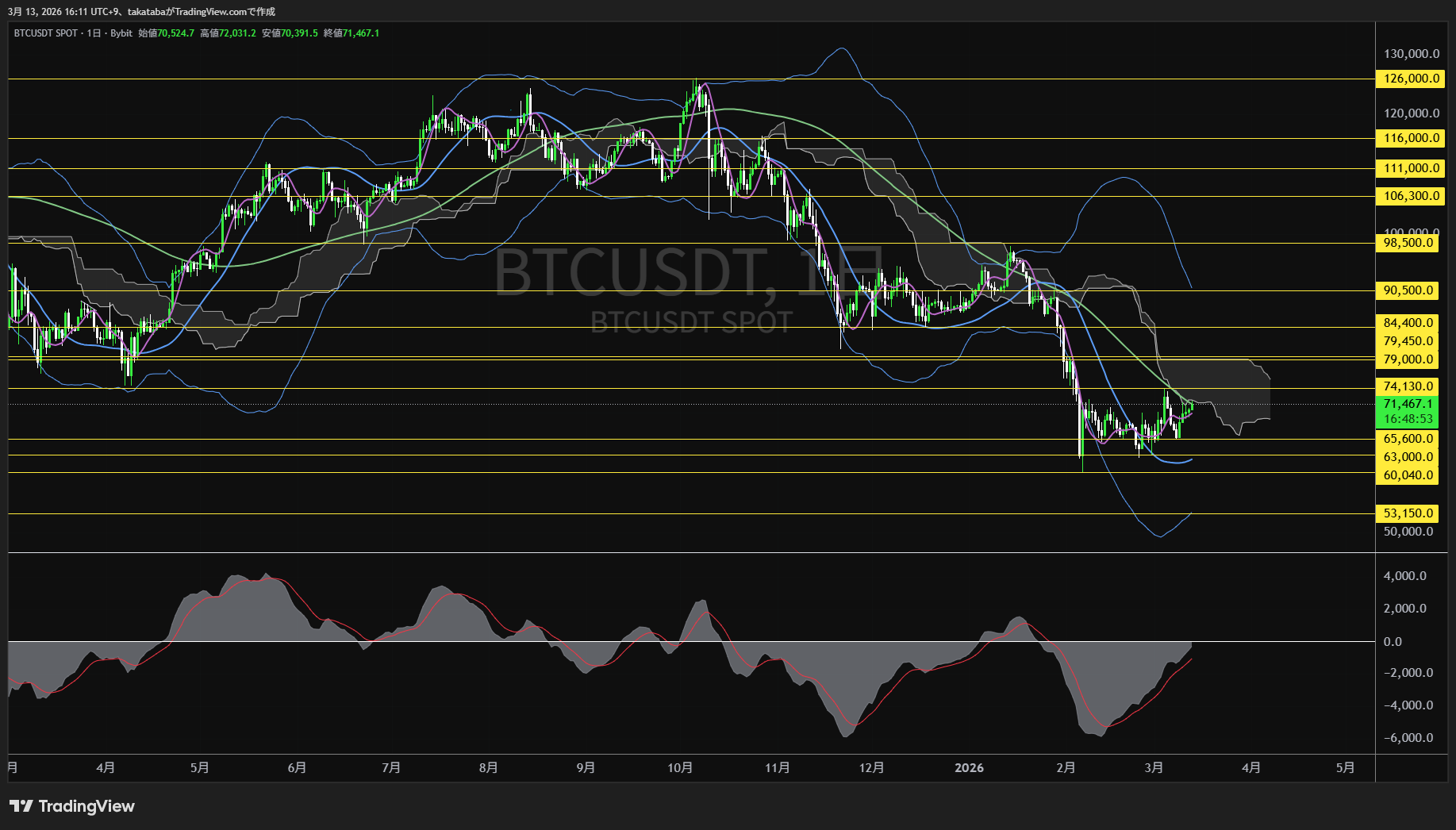Toggle the yellow 53,150.0 support level label
The width and height of the screenshot is (1456, 830).
[x=1409, y=513]
